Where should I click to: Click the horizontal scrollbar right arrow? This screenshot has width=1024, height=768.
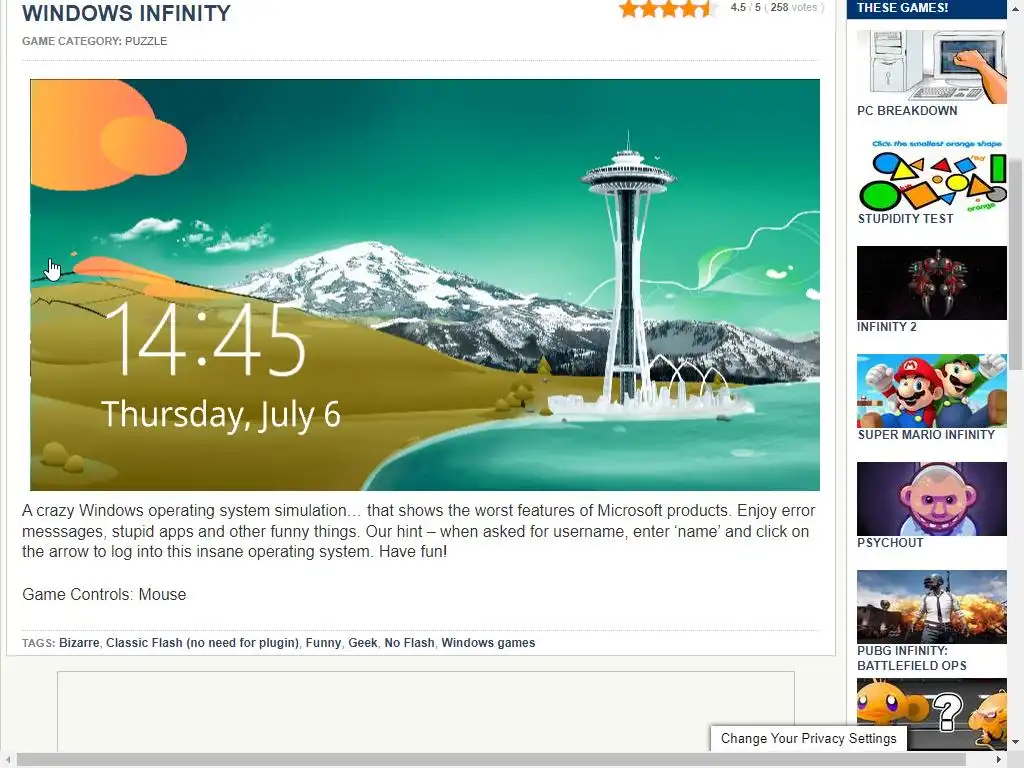[x=999, y=760]
